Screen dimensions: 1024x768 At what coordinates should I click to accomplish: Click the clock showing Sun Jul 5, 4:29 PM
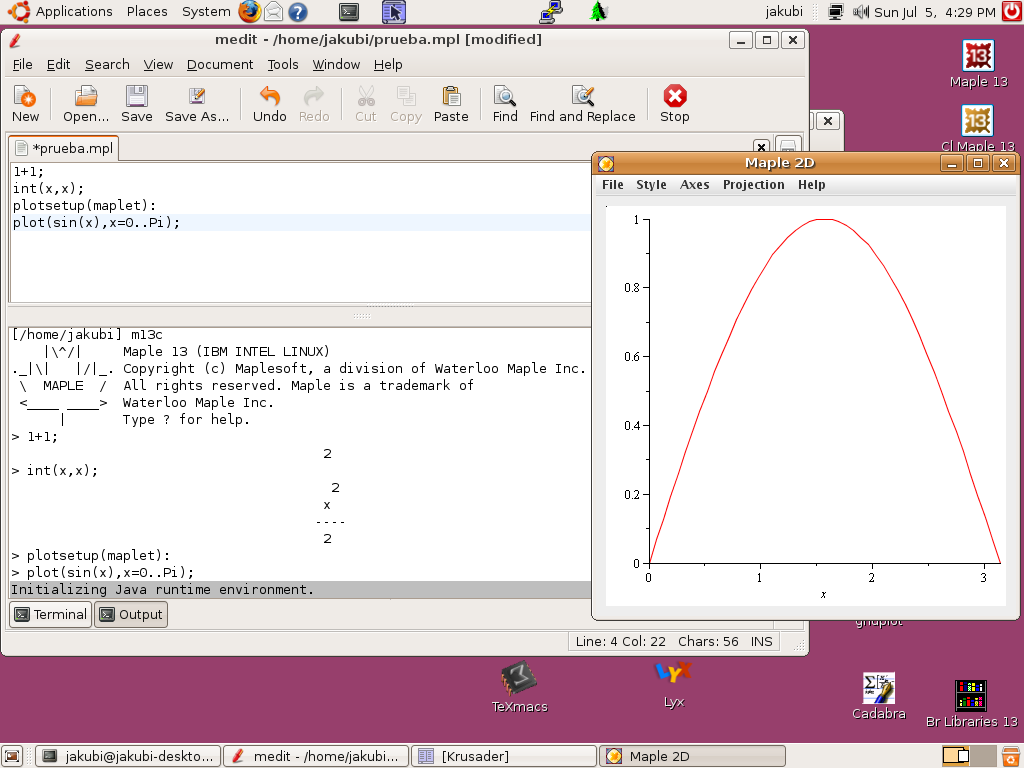[x=935, y=12]
